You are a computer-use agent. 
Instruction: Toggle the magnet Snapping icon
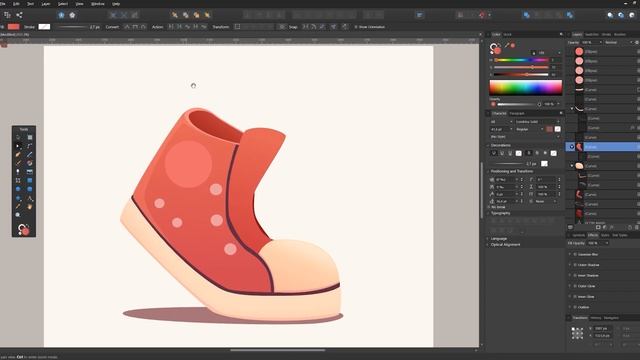482,15
